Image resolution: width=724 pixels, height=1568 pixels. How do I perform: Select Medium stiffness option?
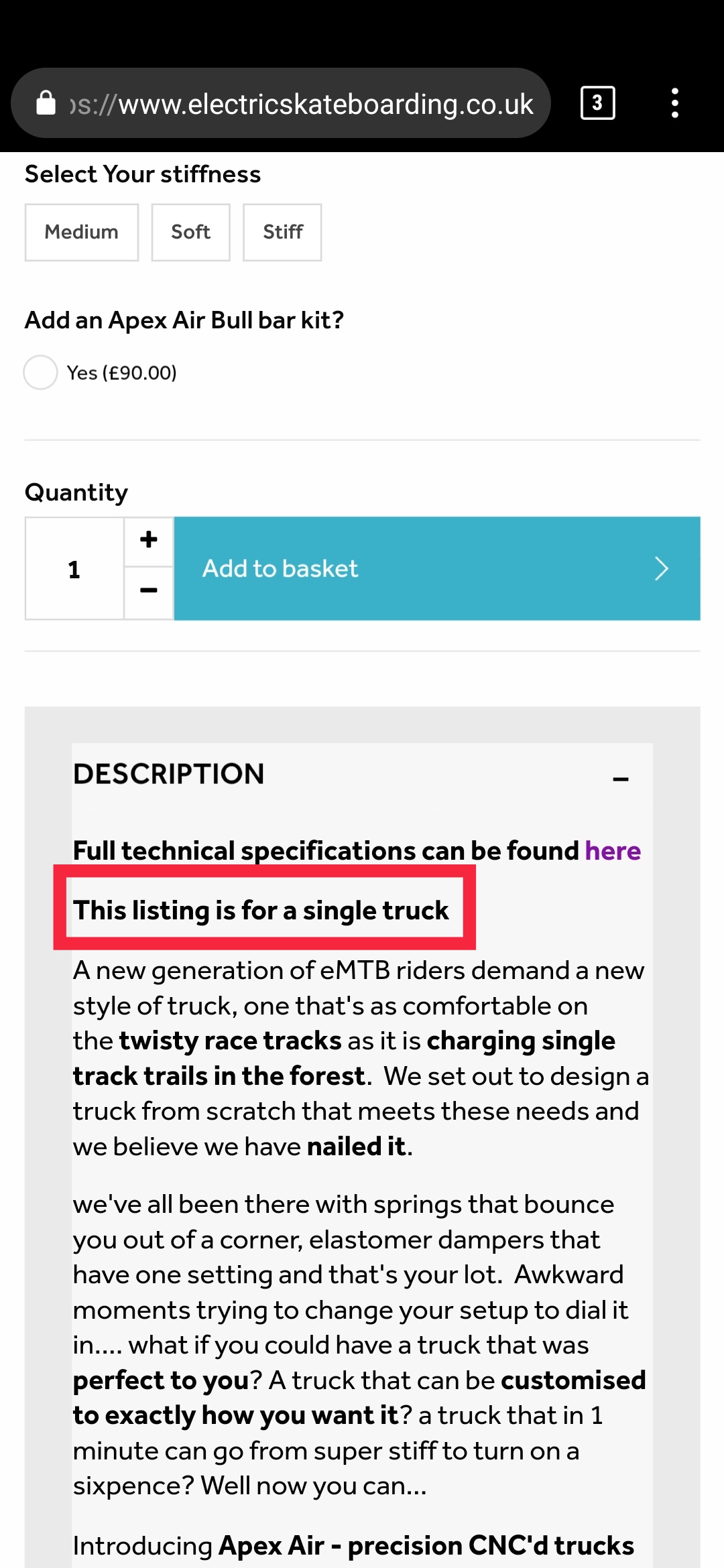coord(82,233)
